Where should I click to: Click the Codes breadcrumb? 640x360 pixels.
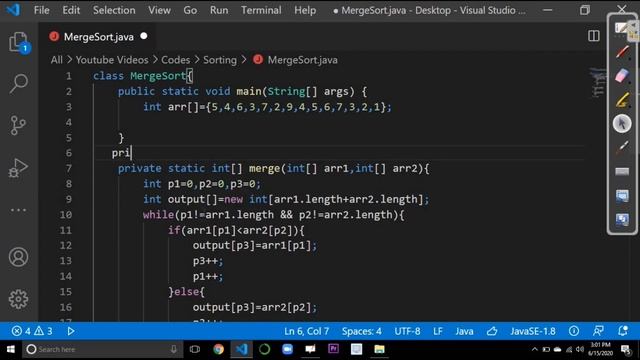click(x=176, y=60)
